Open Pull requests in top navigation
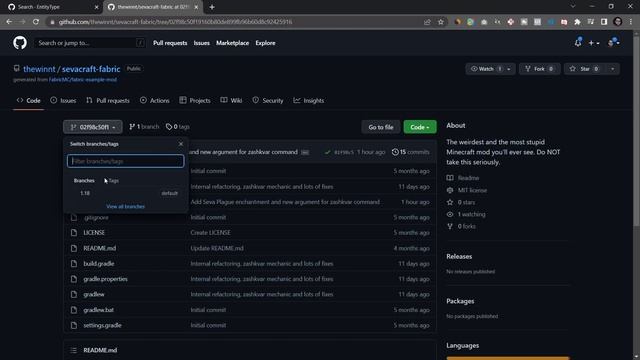The height and width of the screenshot is (360, 640). pyautogui.click(x=170, y=43)
